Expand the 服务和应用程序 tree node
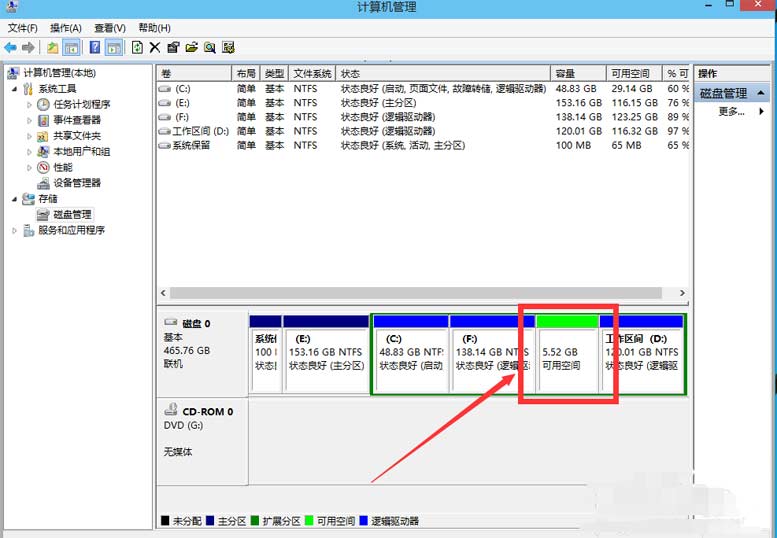This screenshot has width=777, height=538. coord(15,230)
